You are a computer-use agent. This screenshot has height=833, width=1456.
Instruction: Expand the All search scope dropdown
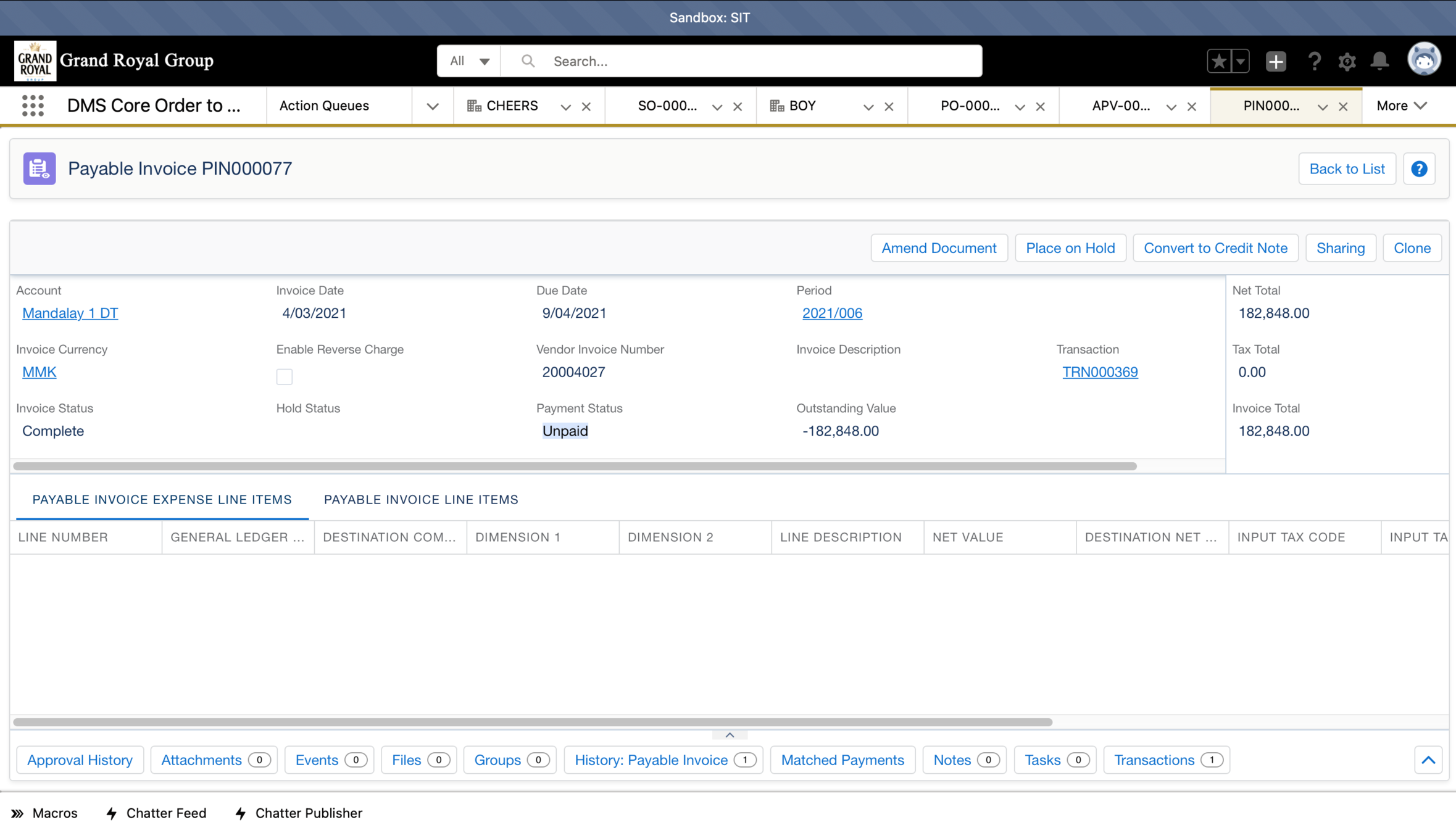[x=469, y=61]
